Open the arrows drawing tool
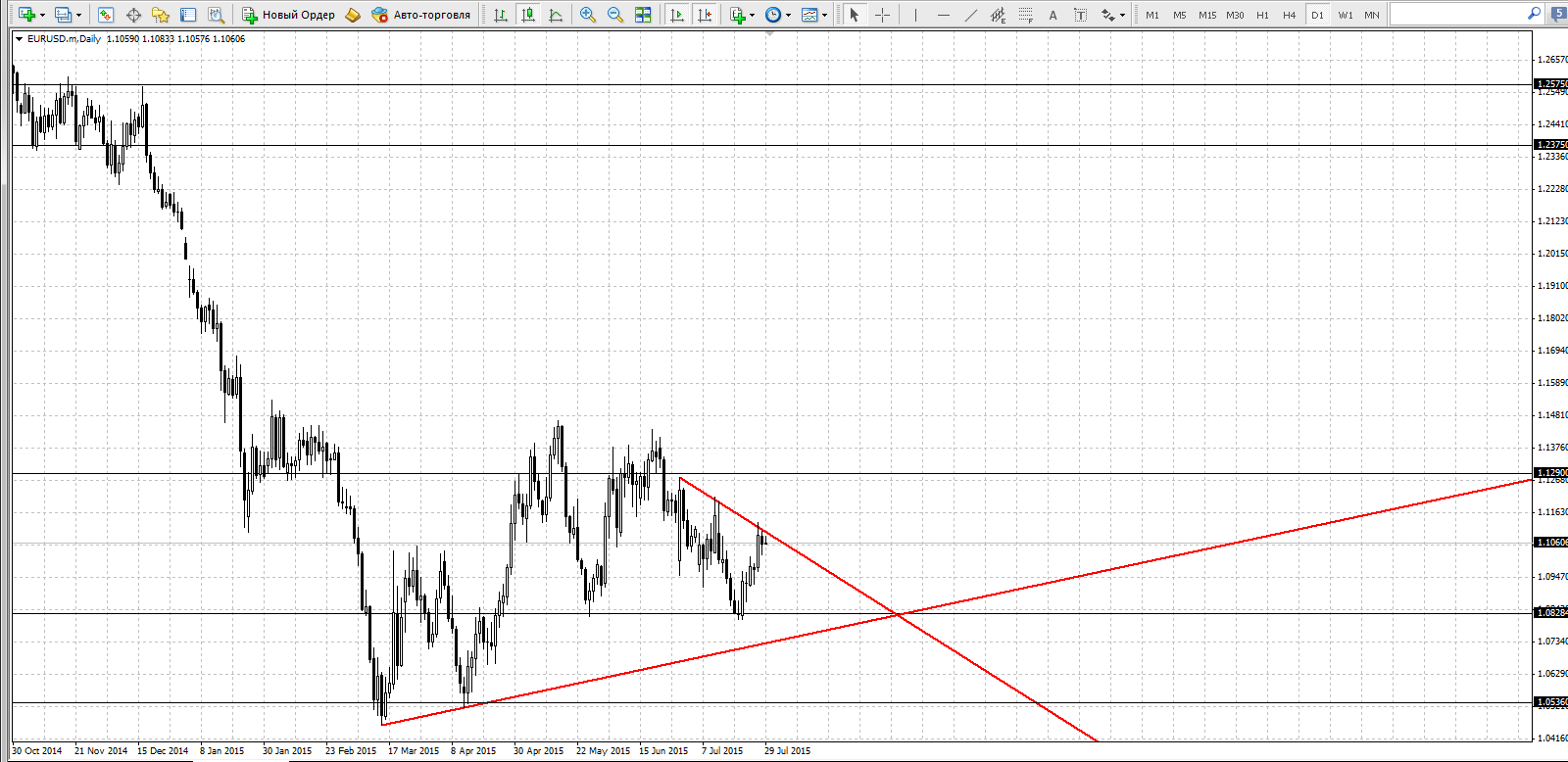This screenshot has height=762, width=1568. 1107,15
